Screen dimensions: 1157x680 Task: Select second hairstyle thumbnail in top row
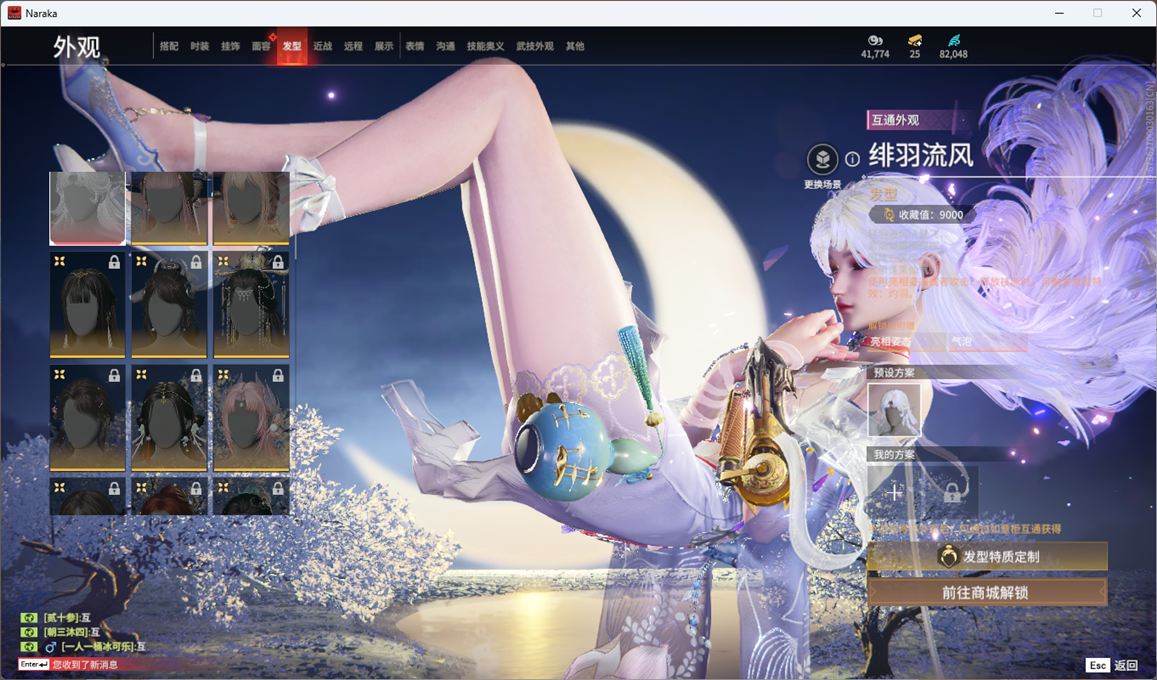(169, 208)
